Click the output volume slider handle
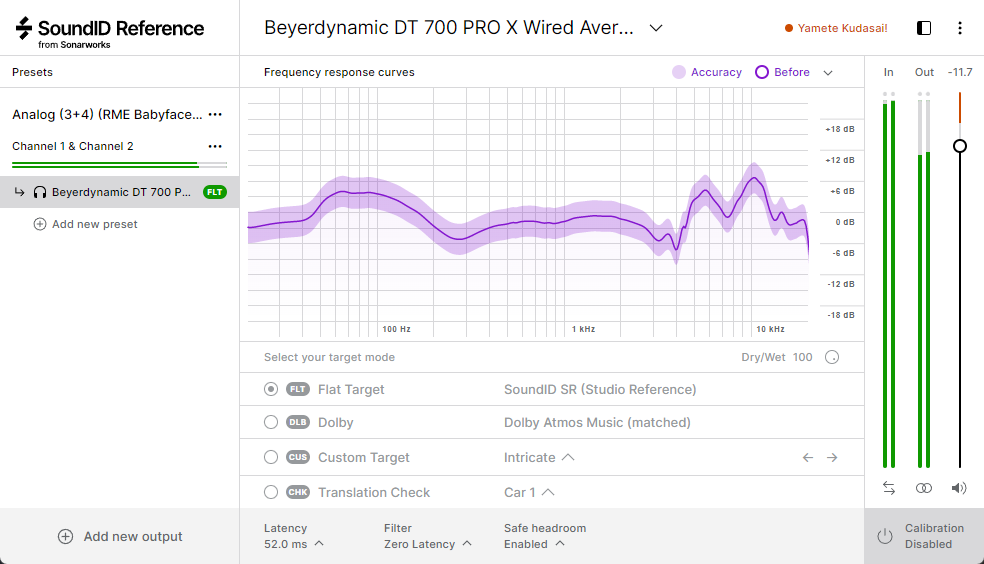This screenshot has width=984, height=564. coord(960,146)
